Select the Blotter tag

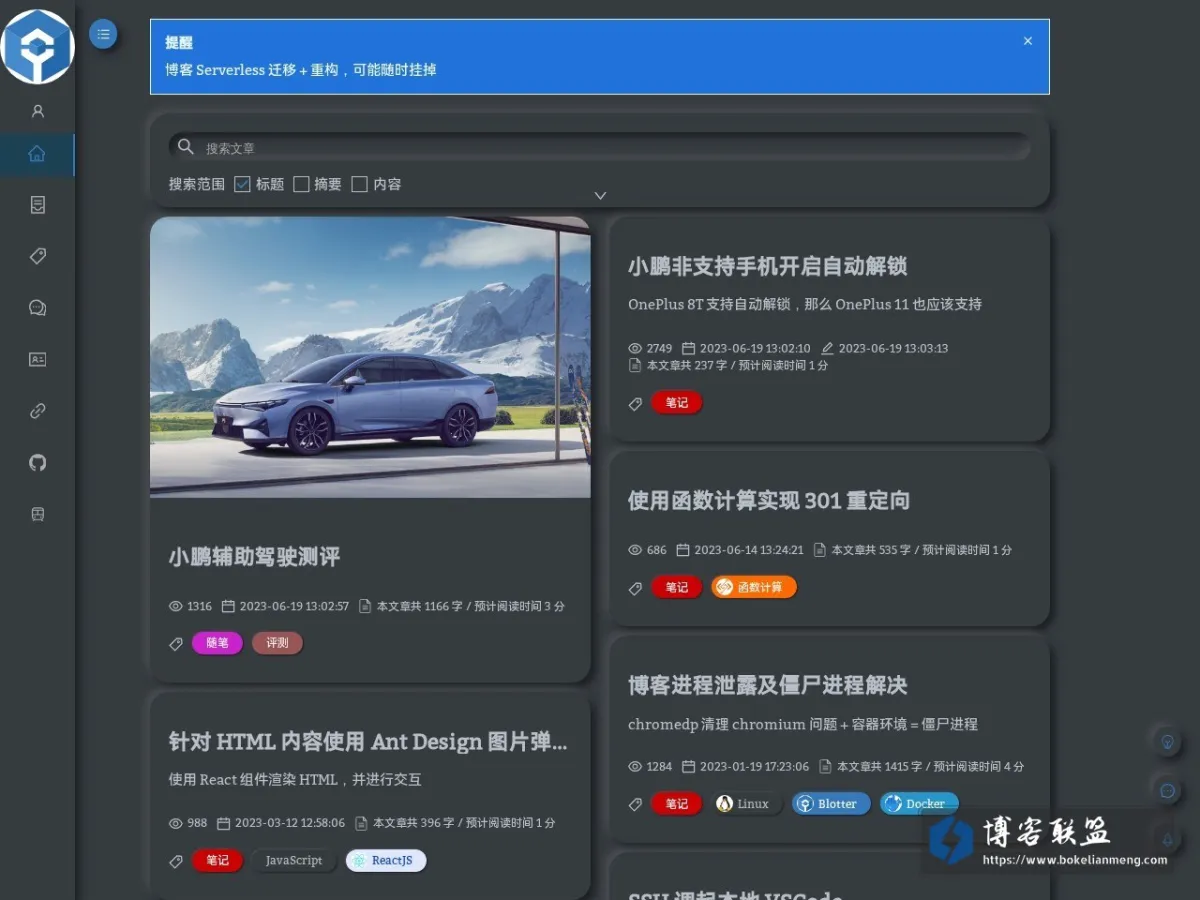click(831, 804)
